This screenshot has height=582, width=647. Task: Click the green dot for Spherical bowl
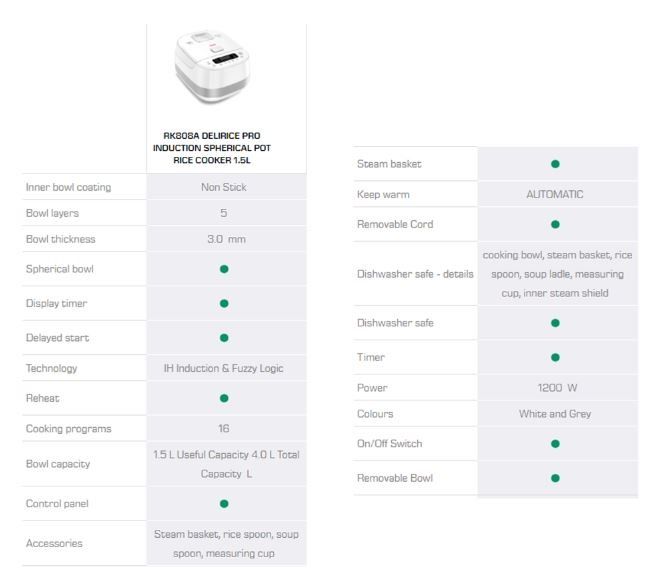[224, 269]
